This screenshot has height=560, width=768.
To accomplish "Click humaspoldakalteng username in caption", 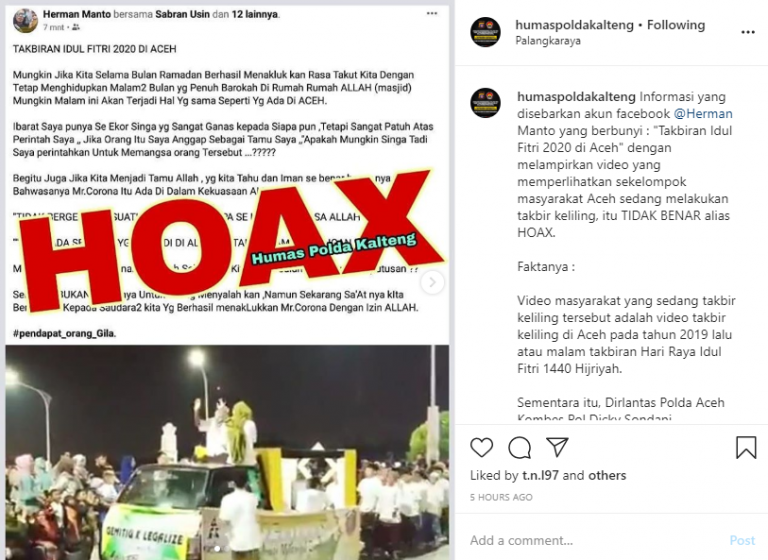I will click(x=576, y=97).
